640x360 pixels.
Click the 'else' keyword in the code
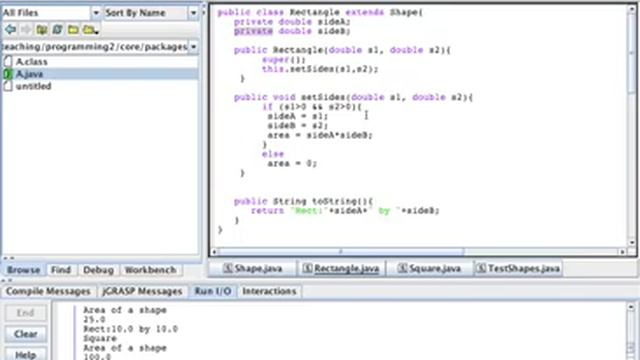point(273,154)
